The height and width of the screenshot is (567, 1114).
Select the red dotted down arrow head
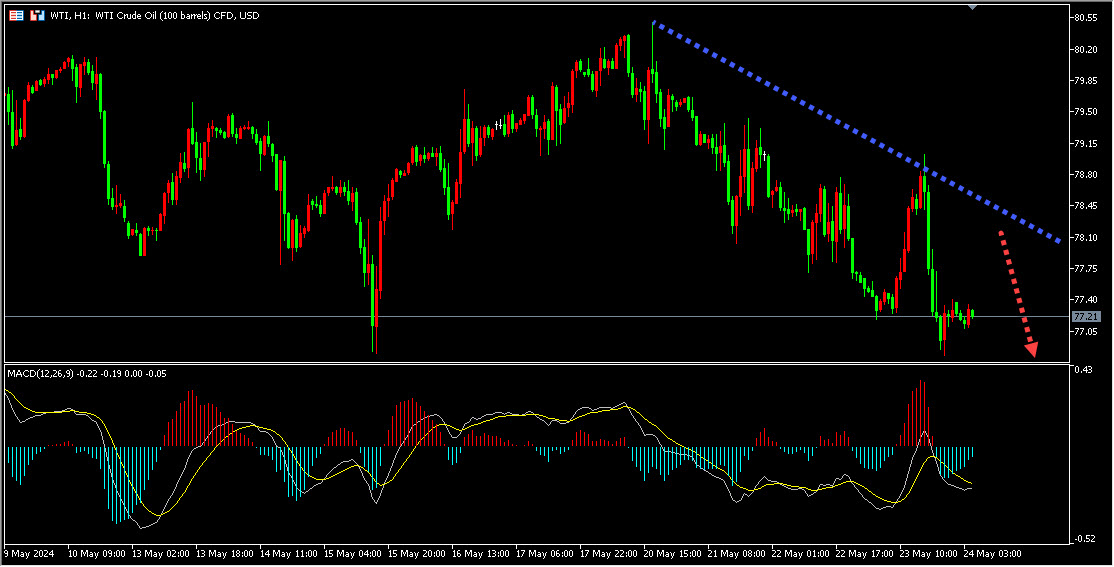click(1031, 348)
